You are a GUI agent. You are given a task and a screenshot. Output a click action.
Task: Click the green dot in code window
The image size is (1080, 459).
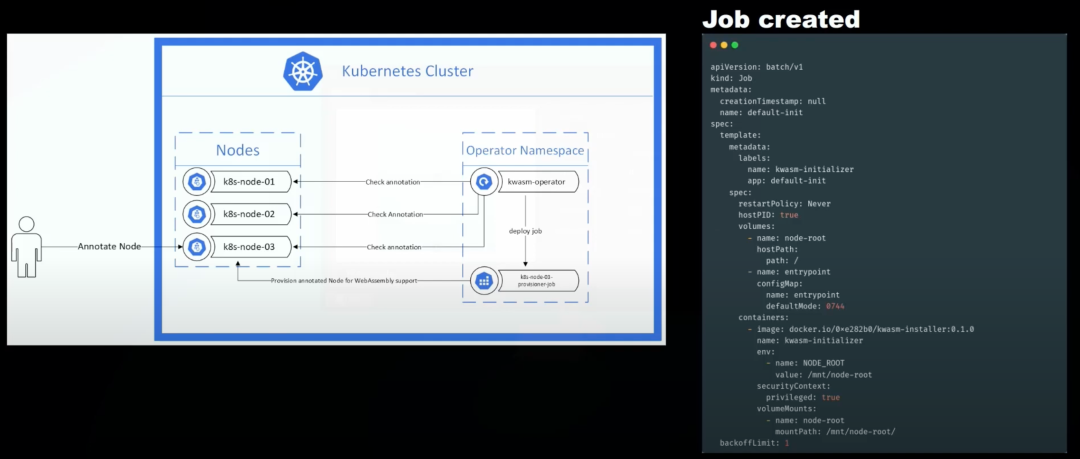(735, 45)
